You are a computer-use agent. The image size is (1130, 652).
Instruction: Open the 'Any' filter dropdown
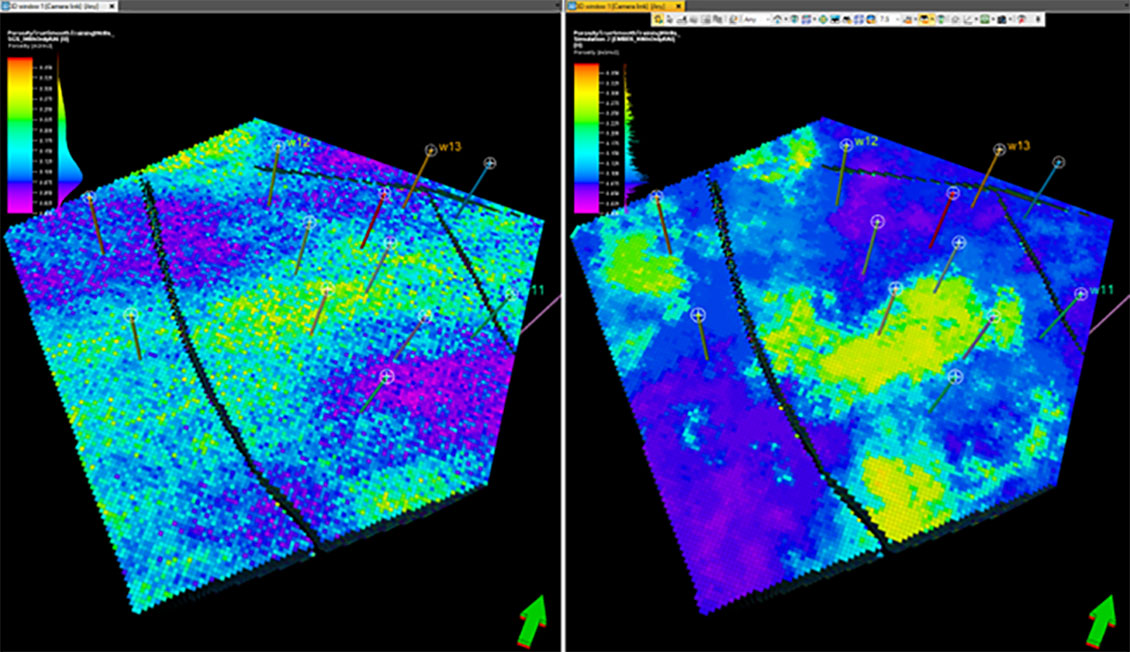(752, 17)
